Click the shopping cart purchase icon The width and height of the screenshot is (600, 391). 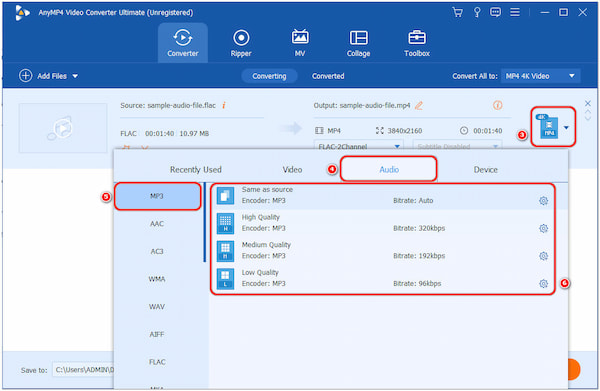[457, 12]
